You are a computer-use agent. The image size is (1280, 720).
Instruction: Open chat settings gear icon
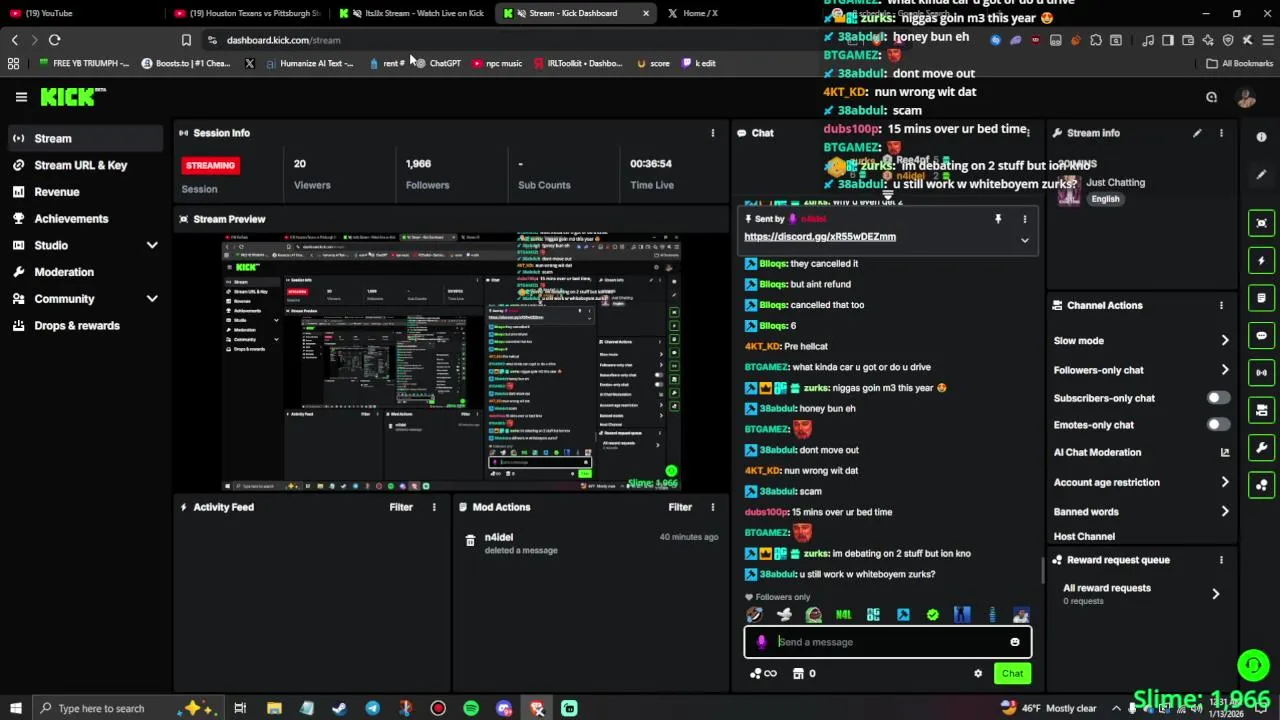[x=978, y=674]
